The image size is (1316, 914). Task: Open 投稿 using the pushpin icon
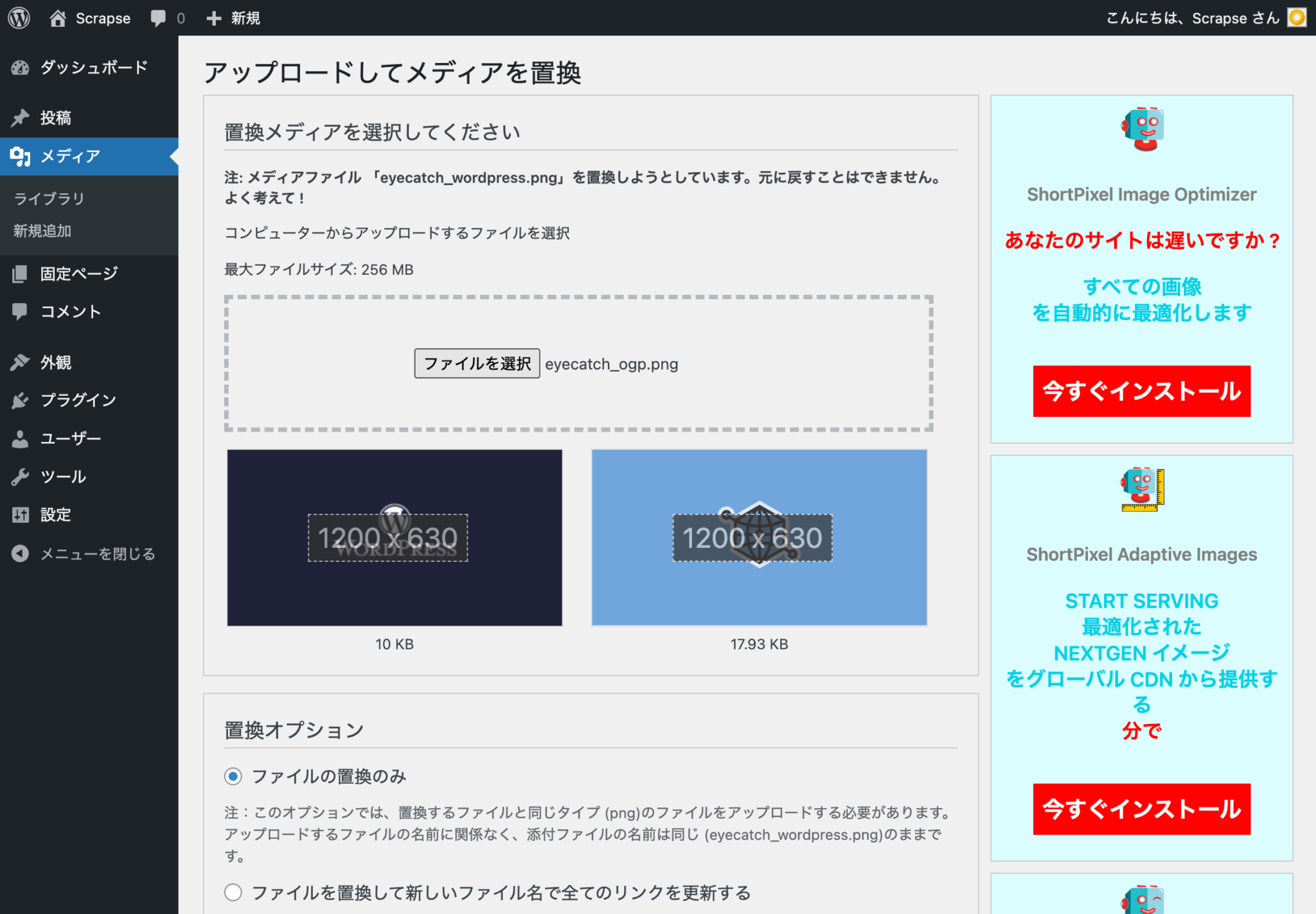(x=21, y=118)
